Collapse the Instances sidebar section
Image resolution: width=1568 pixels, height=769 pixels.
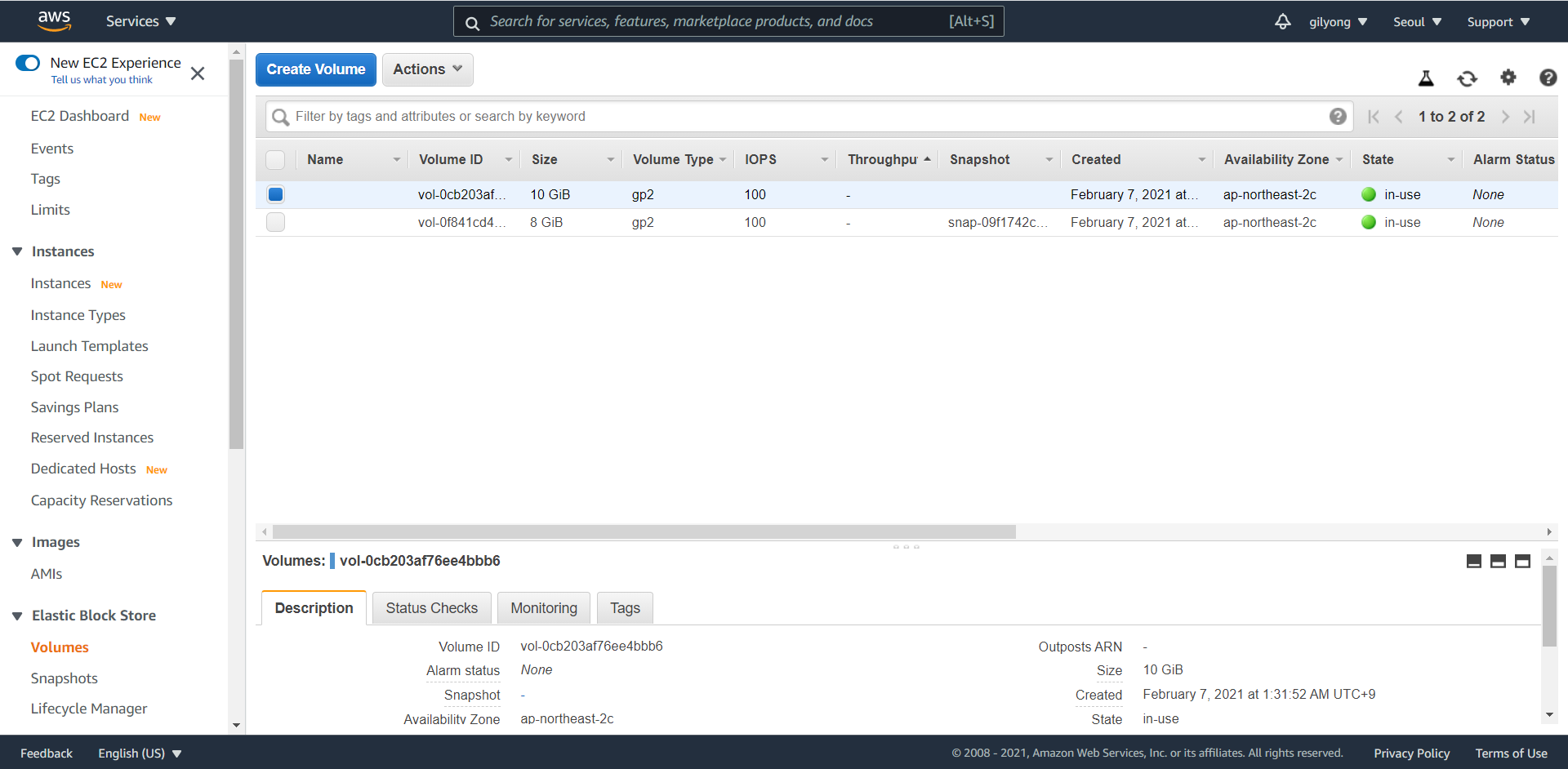coord(17,251)
